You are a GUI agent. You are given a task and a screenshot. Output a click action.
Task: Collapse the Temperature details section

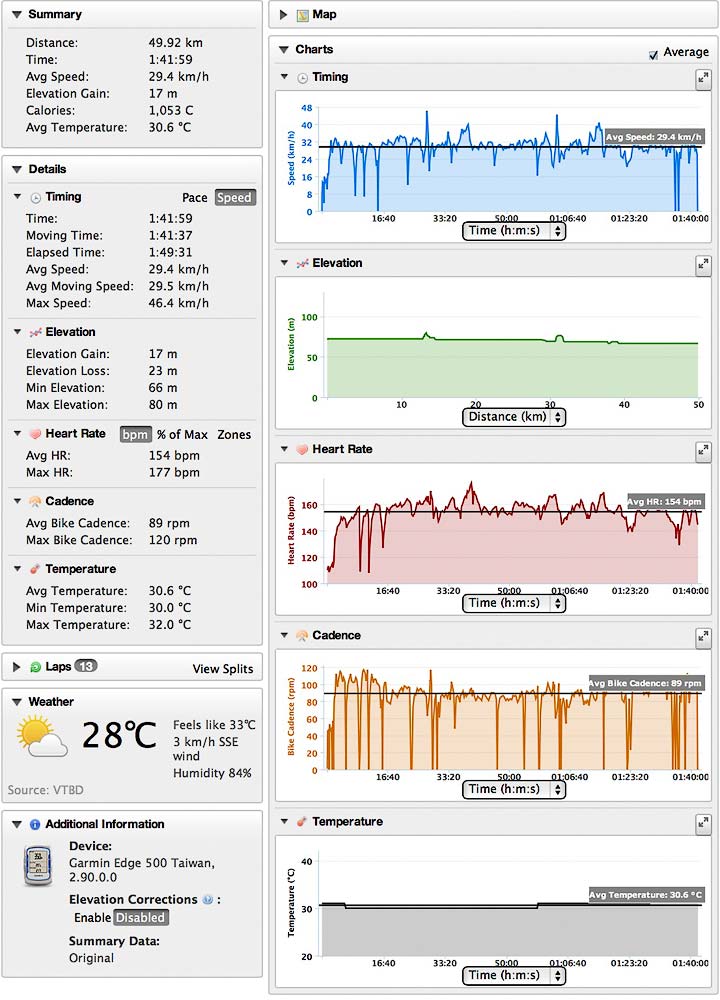(x=18, y=568)
